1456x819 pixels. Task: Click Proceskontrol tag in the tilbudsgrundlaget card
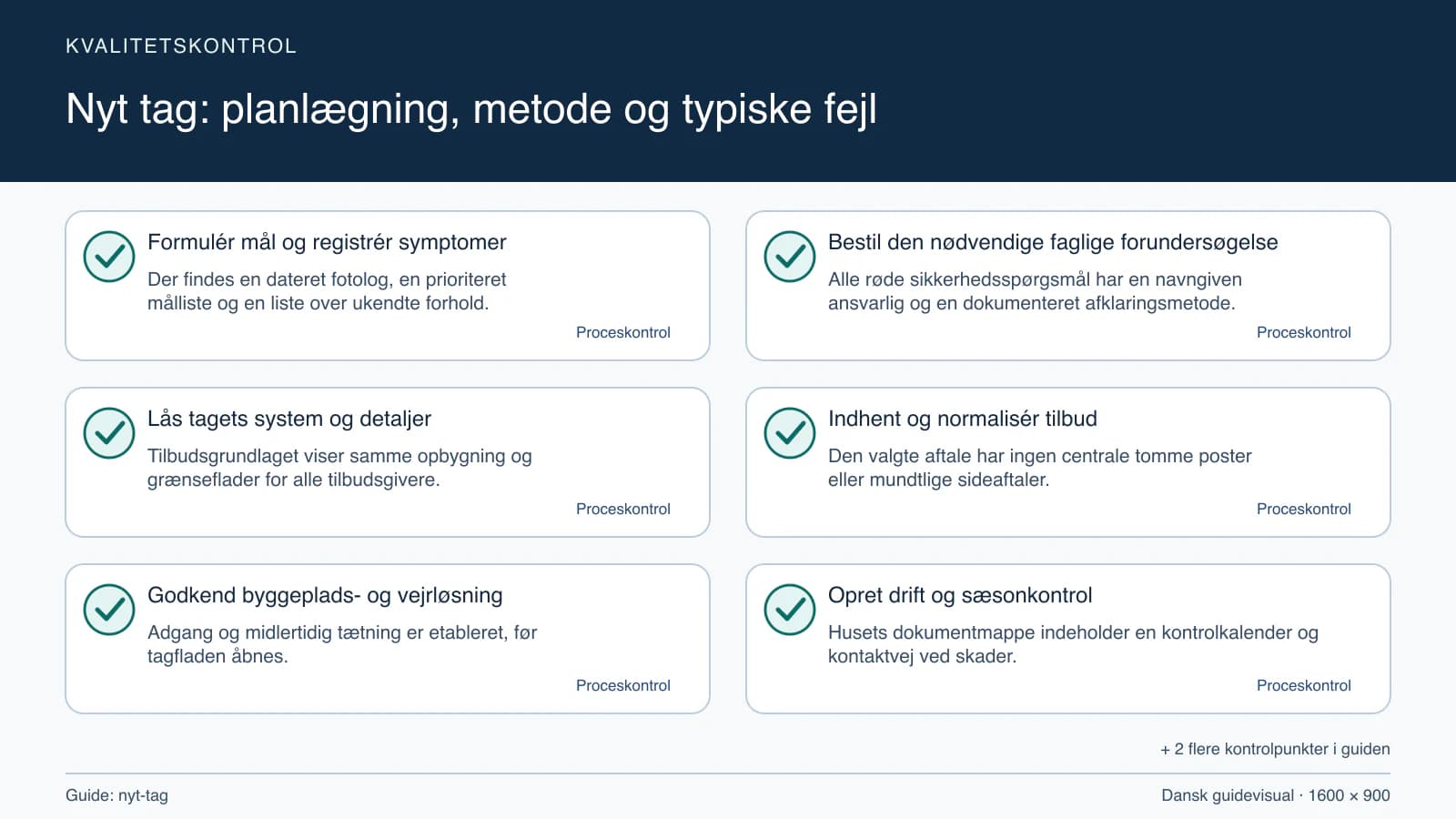click(623, 509)
